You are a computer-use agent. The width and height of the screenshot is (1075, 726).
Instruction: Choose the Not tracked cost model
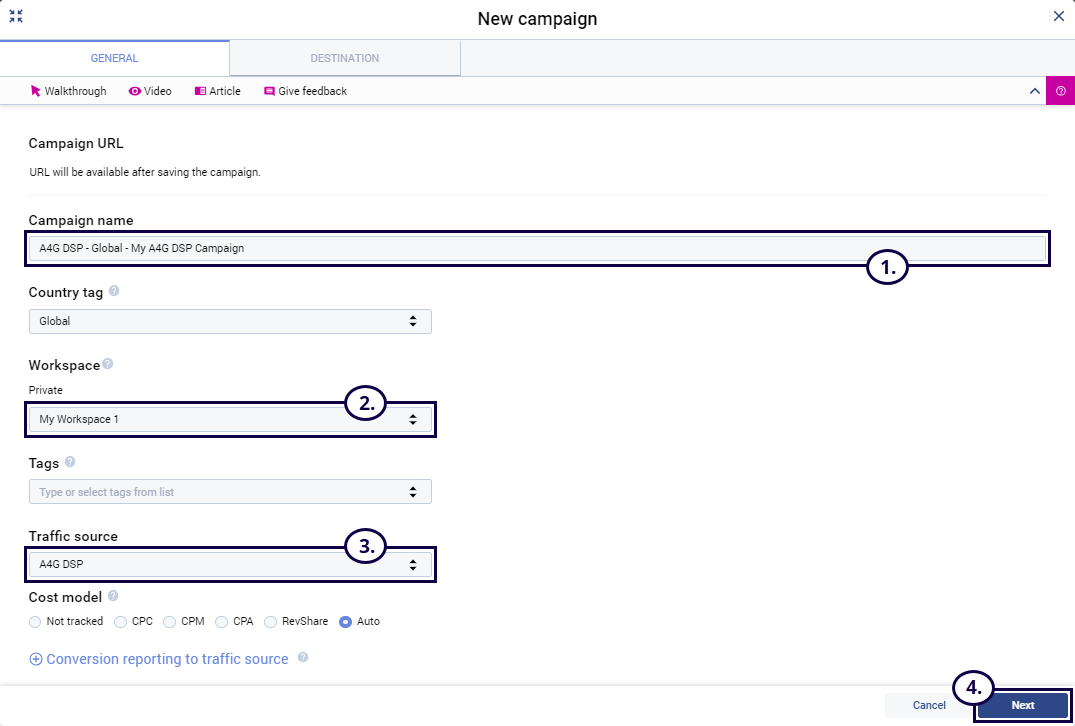[36, 621]
